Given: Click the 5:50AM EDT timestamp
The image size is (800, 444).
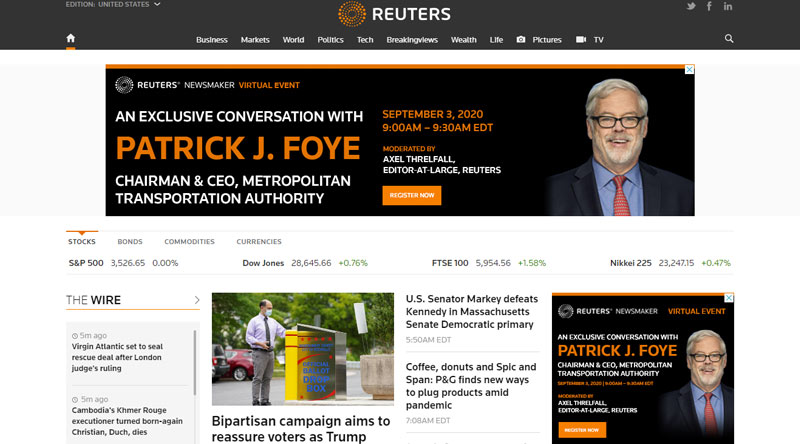Looking at the screenshot, I should (x=429, y=340).
